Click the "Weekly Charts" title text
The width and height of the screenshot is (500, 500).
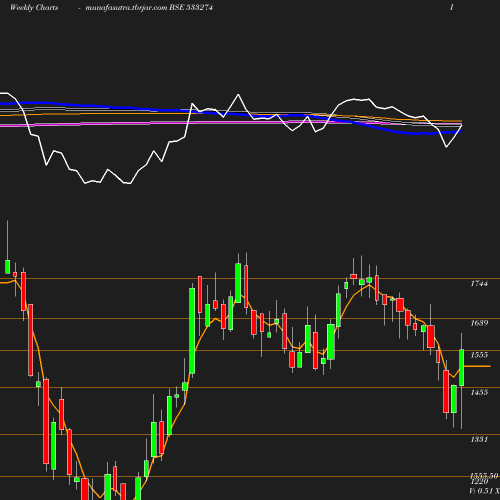(34, 7)
